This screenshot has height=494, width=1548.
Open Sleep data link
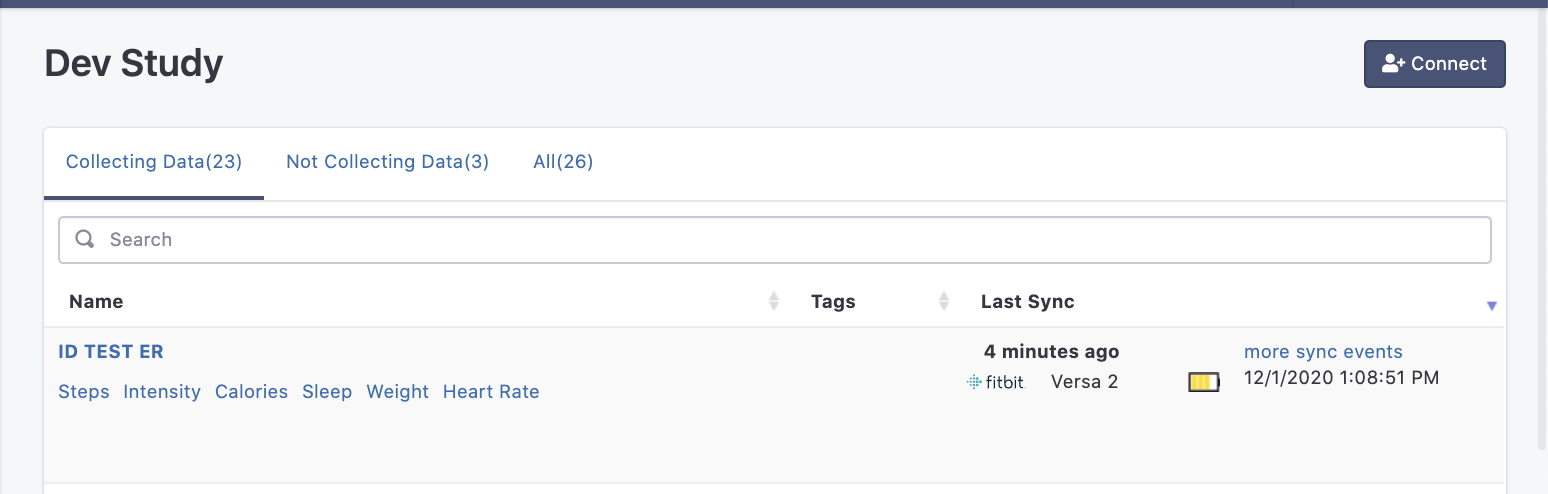(327, 392)
